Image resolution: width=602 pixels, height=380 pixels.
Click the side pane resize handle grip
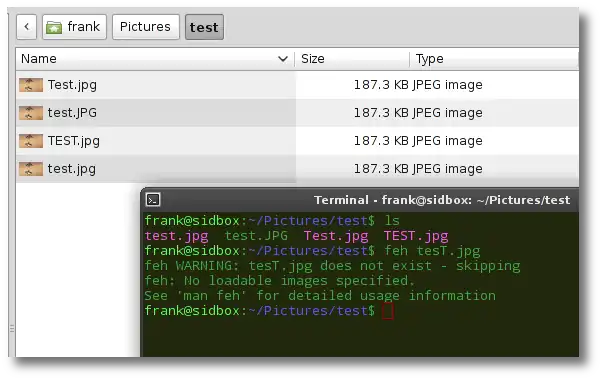coord(12,329)
